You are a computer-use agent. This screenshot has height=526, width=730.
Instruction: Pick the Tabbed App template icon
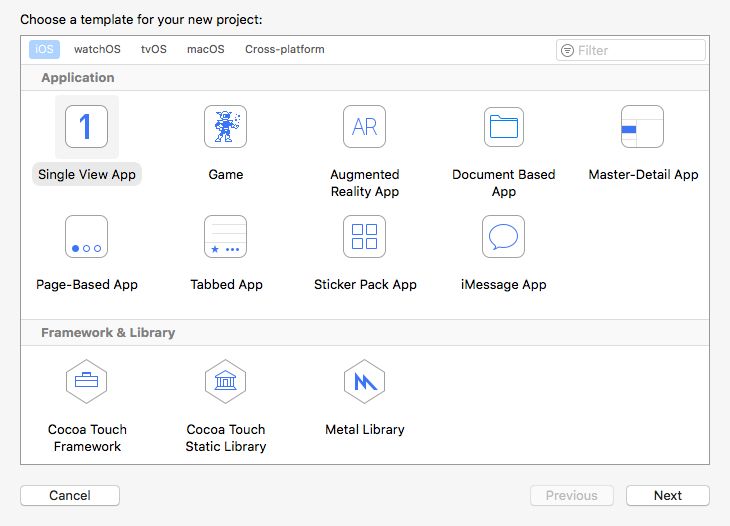click(225, 237)
